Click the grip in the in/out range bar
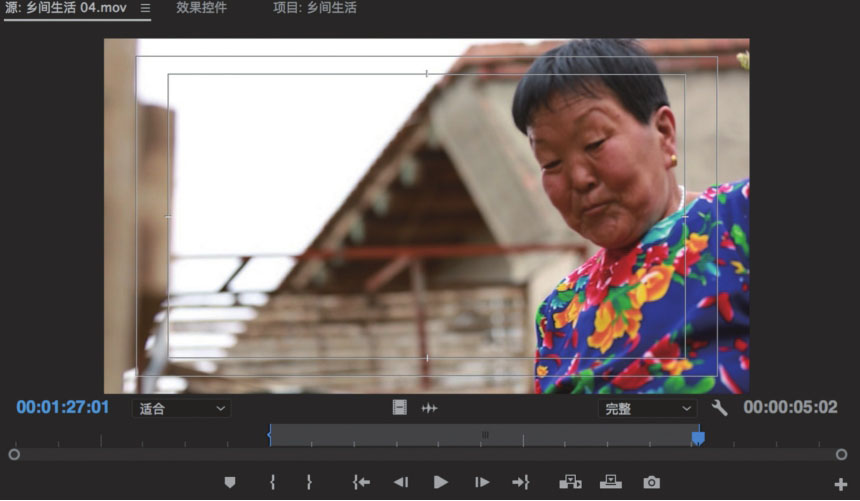Viewport: 860px width, 501px height. coord(485,435)
